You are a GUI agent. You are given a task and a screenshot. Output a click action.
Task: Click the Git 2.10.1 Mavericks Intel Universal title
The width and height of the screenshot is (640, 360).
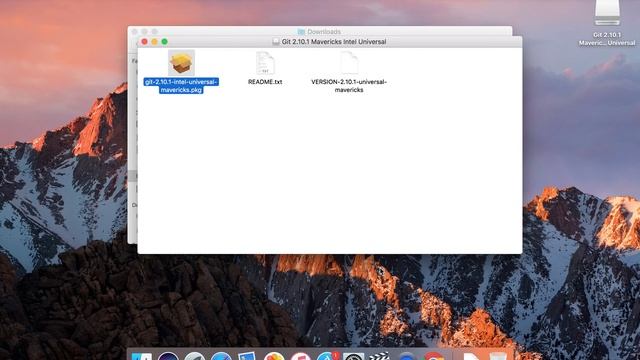pos(334,42)
